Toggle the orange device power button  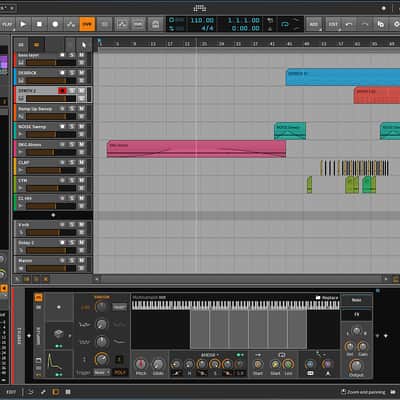[x=39, y=297]
